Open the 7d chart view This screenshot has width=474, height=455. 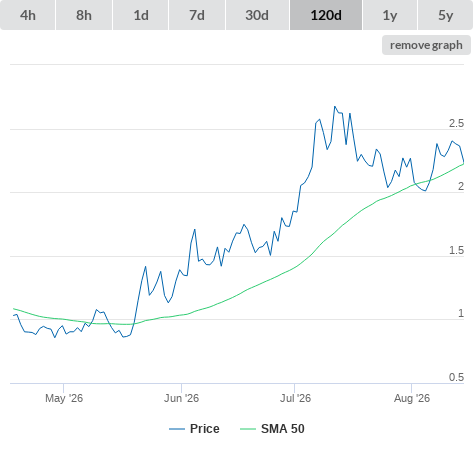[197, 15]
